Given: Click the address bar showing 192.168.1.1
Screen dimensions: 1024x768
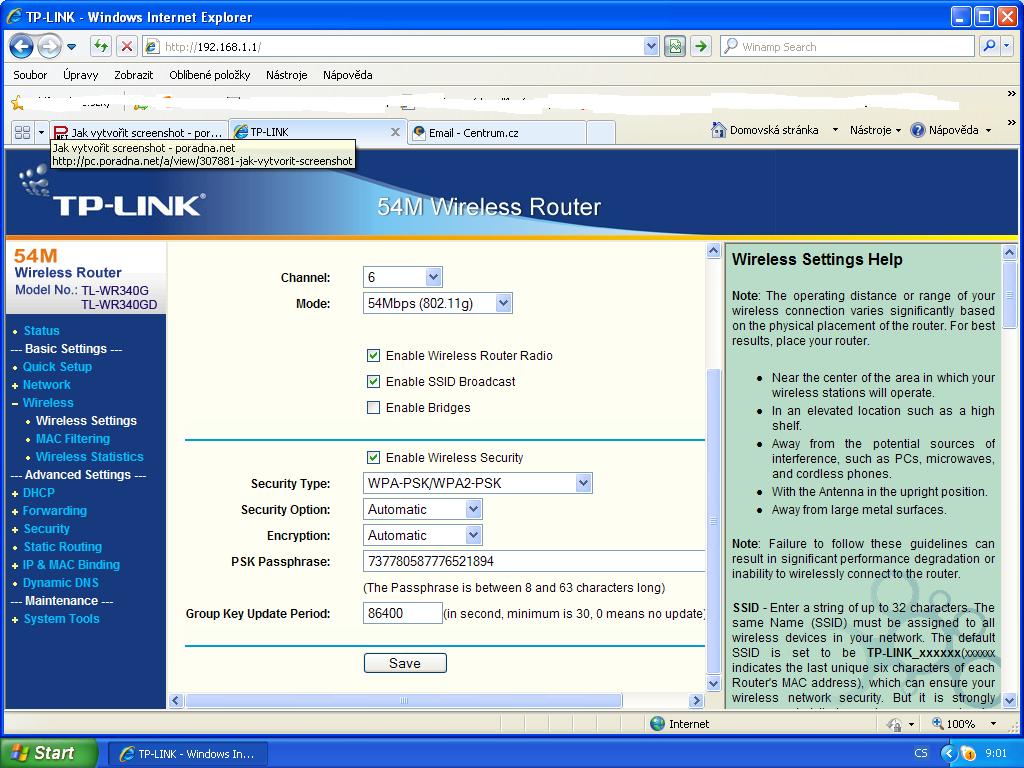Looking at the screenshot, I should click(402, 47).
